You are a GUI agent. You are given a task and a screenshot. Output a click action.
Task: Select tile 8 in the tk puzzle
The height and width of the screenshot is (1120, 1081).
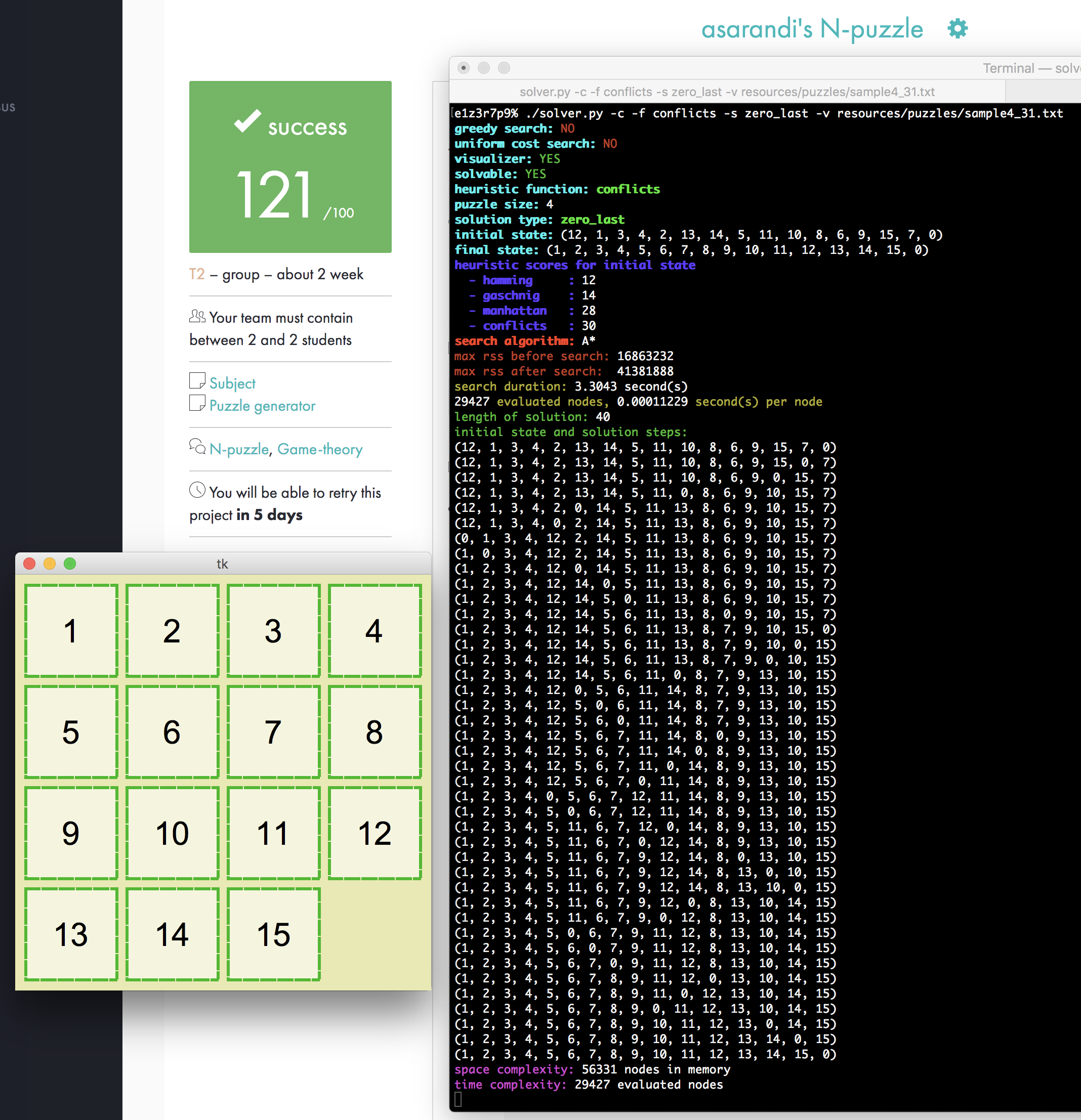(375, 731)
